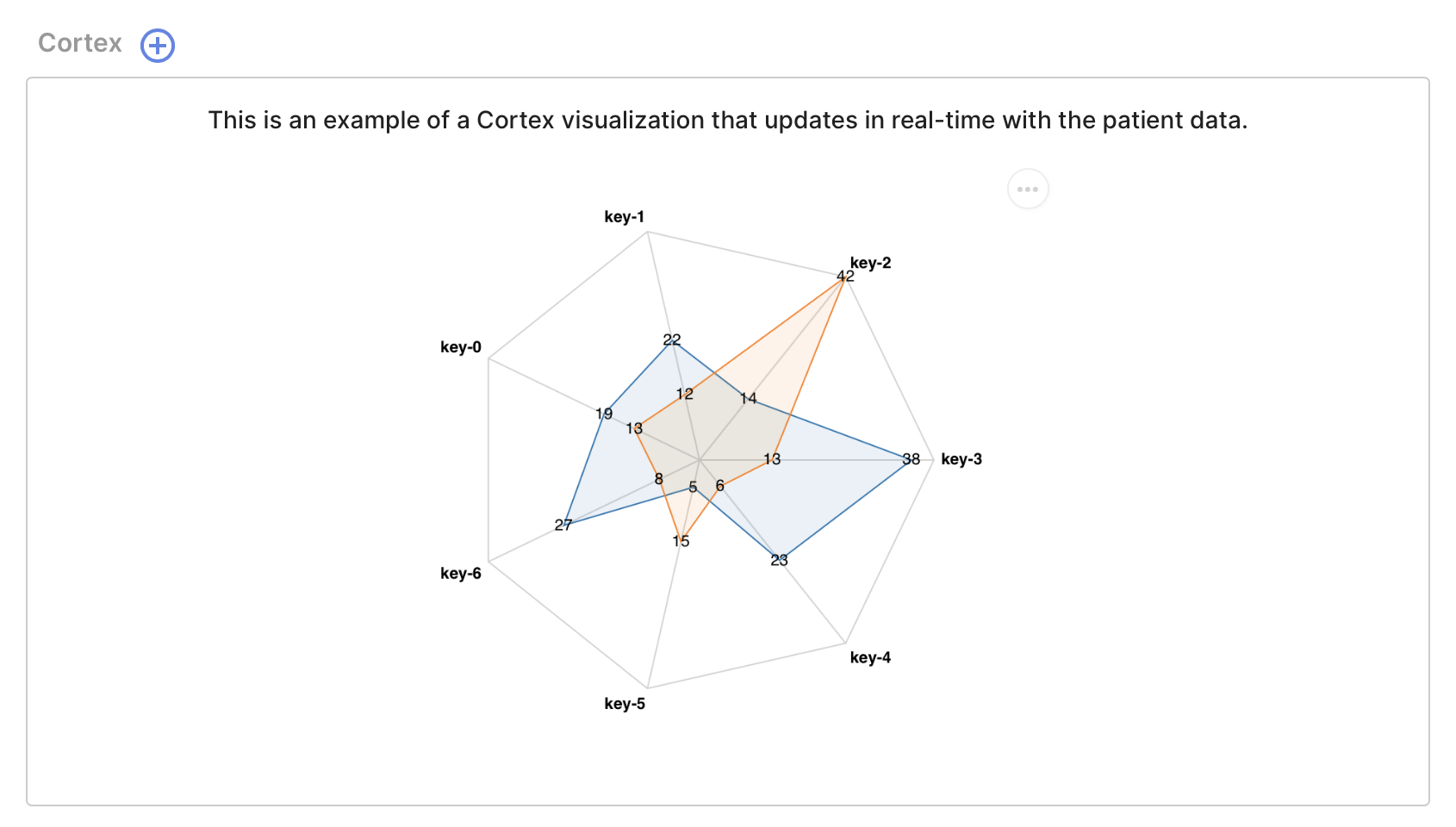The height and width of the screenshot is (827, 1456).
Task: Select the key-5 axis label
Action: [625, 704]
